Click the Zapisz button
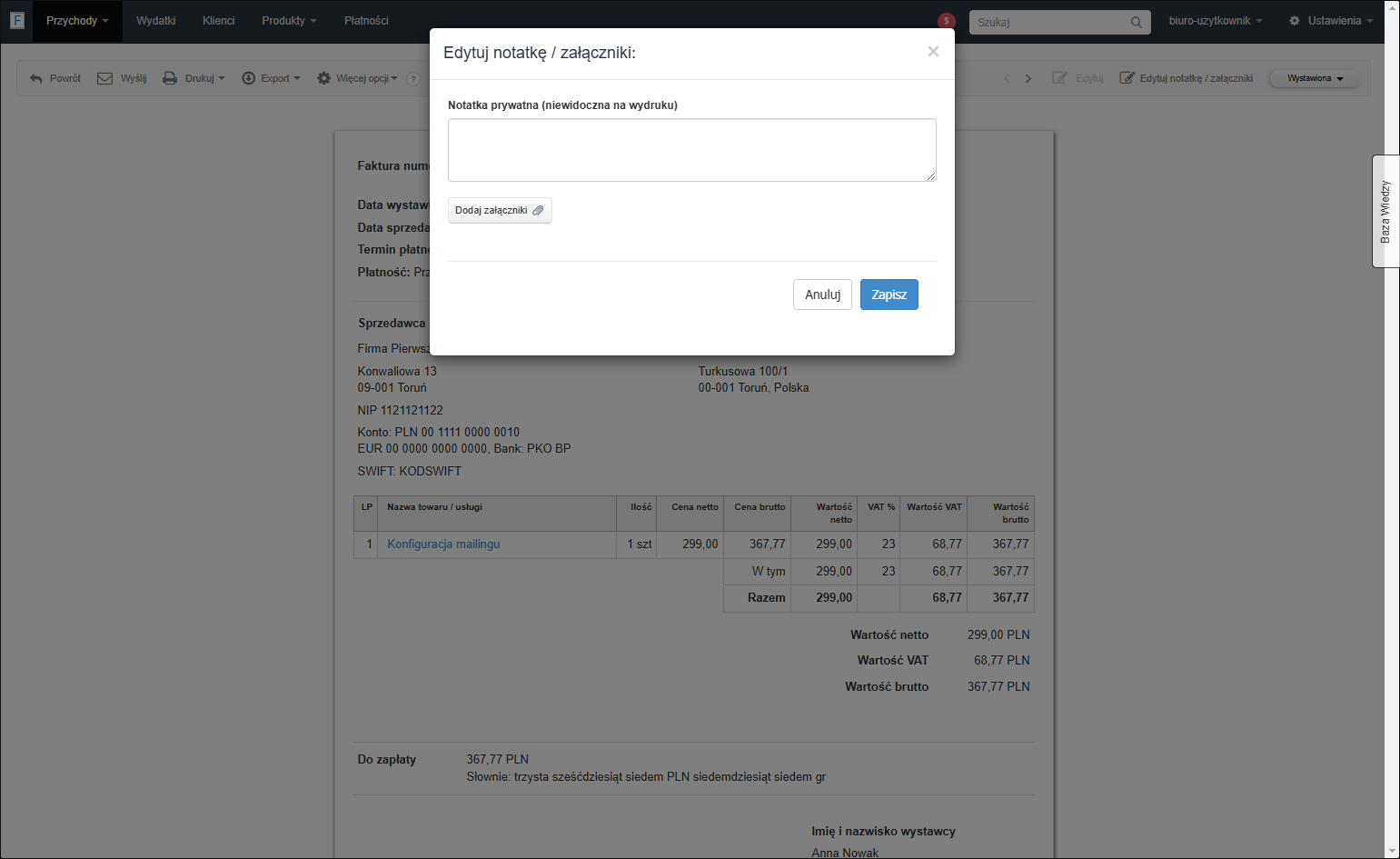Viewport: 1400px width, 859px height. point(889,295)
